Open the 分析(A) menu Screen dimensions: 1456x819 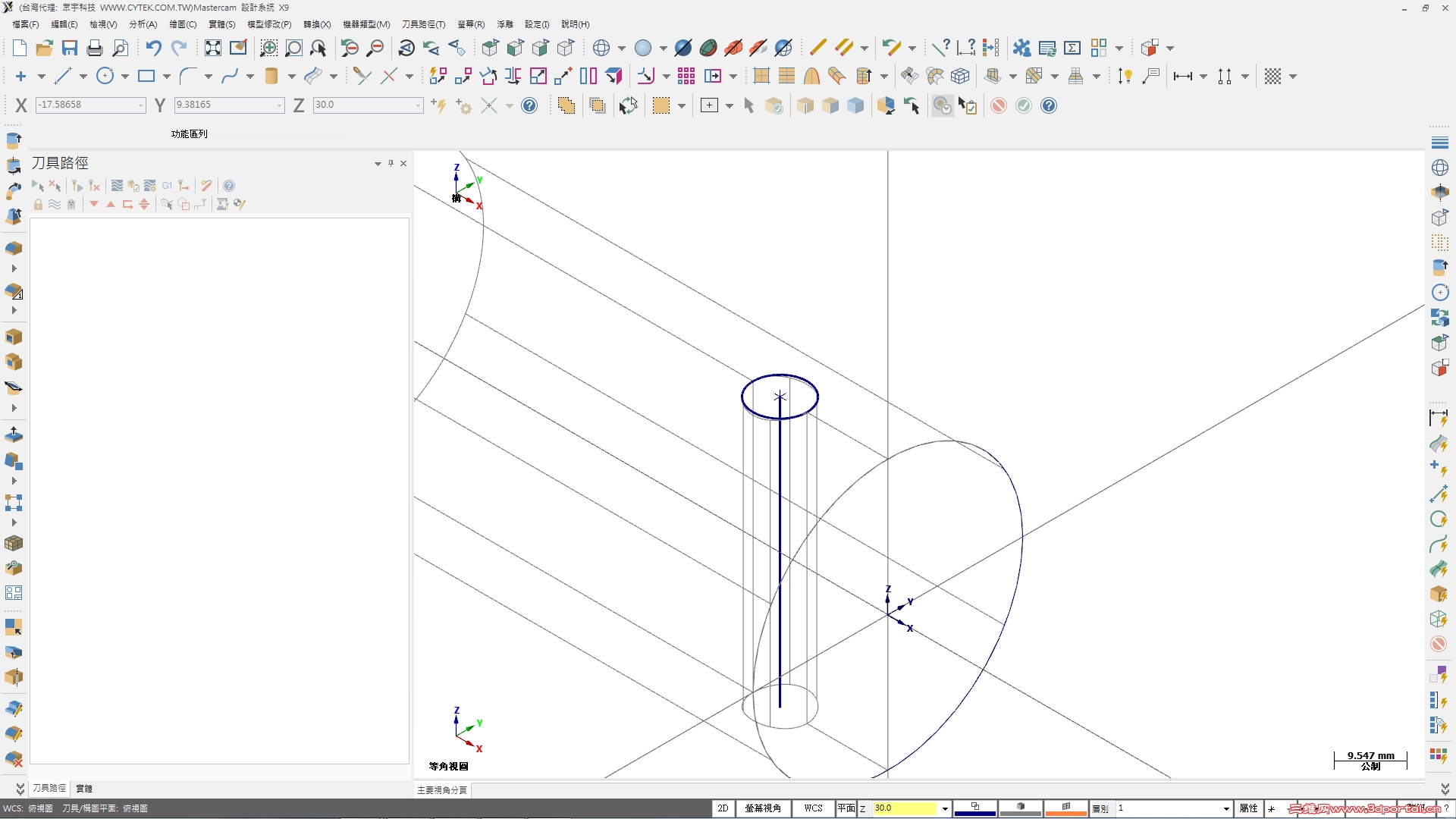(143, 24)
